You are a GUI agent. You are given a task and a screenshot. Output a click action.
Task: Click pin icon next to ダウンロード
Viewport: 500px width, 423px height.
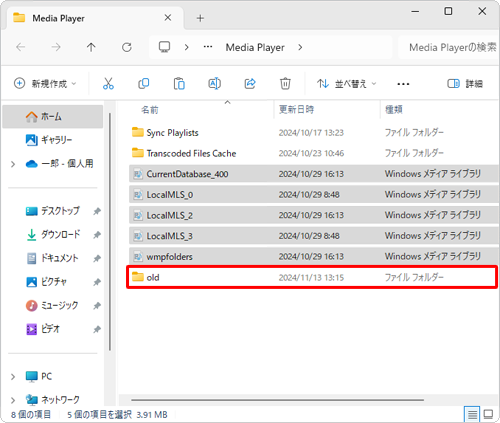(x=97, y=235)
